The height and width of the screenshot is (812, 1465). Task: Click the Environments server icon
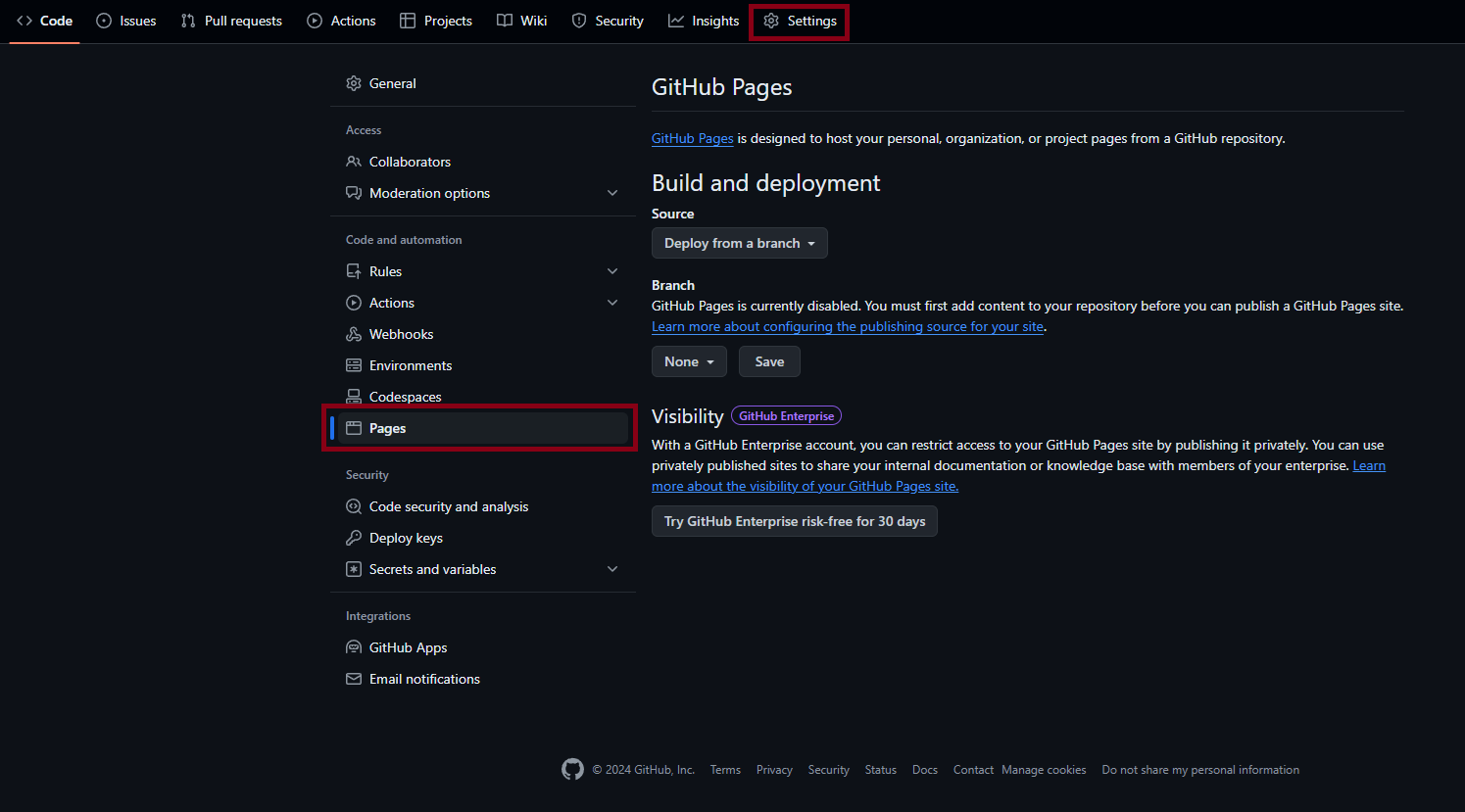[354, 365]
